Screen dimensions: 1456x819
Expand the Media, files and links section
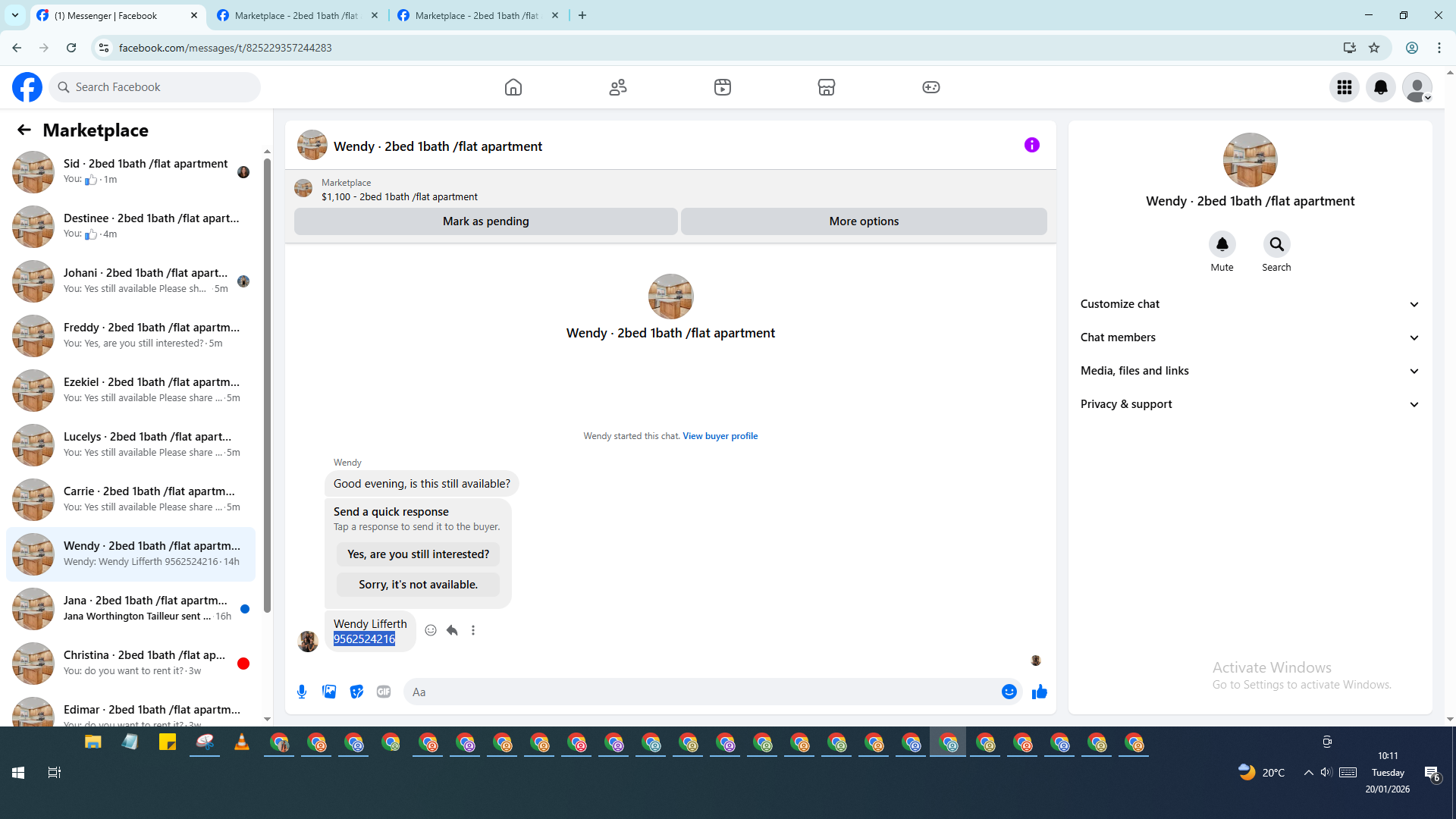(x=1250, y=371)
